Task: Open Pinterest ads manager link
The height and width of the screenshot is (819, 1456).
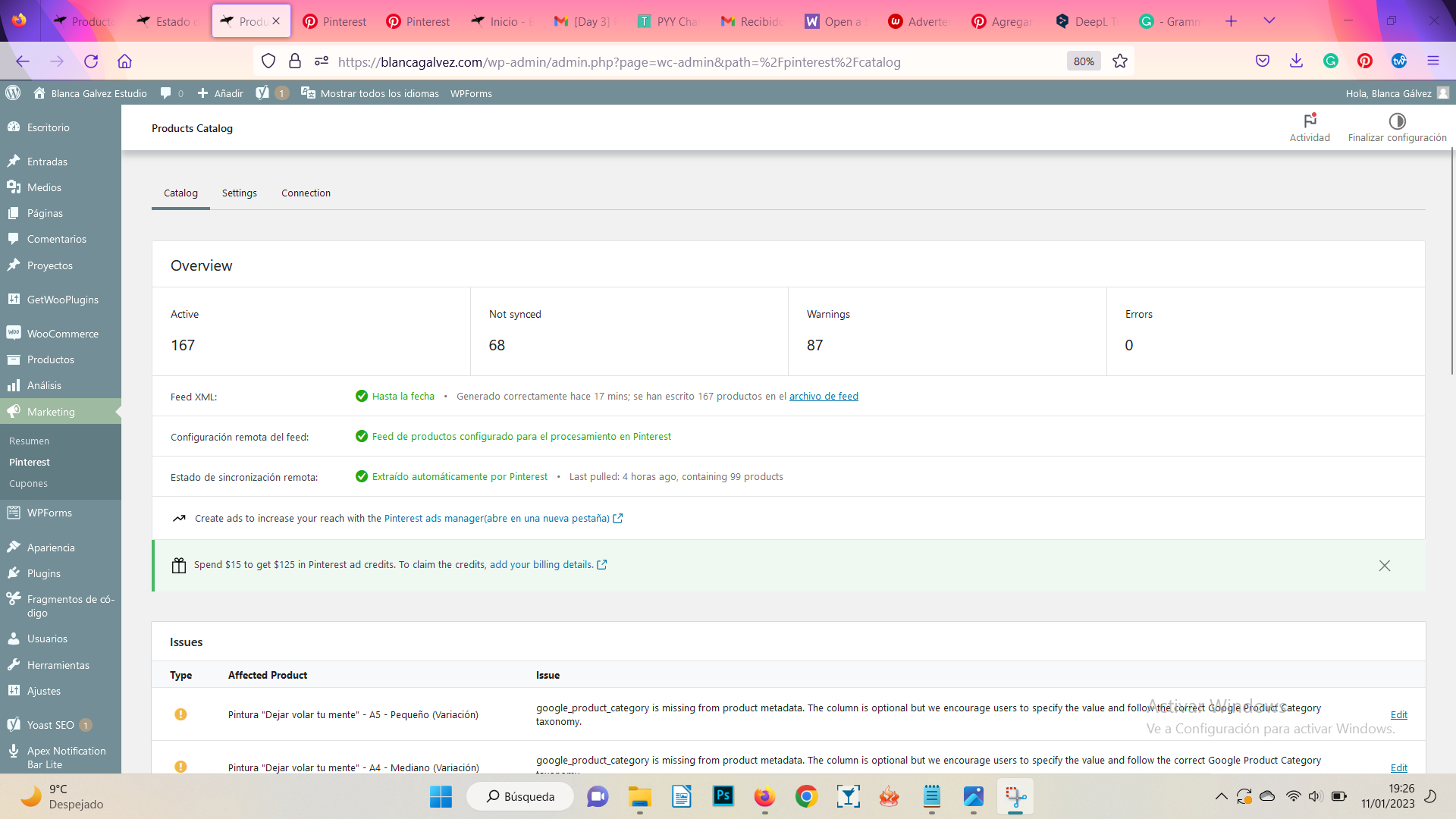Action: (504, 518)
